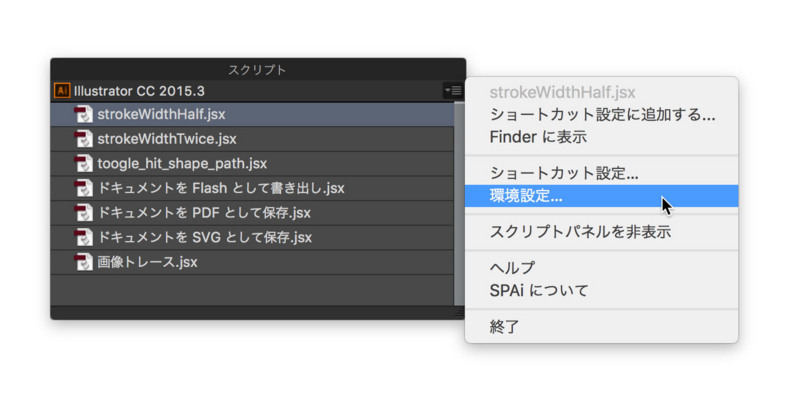Select ドキュメントを Flash として書き出し.jsx script
This screenshot has width=800, height=393.
pos(252,188)
